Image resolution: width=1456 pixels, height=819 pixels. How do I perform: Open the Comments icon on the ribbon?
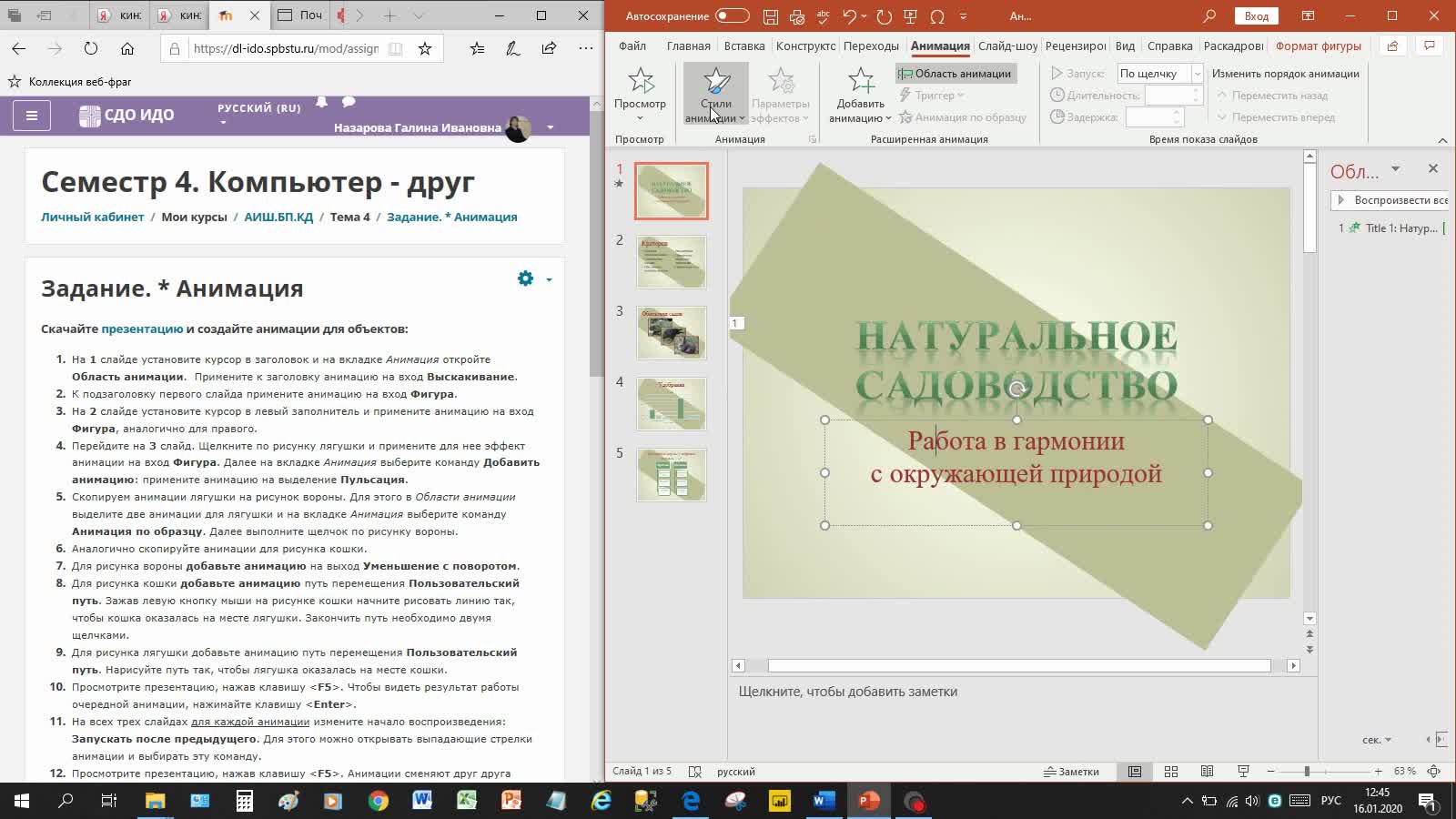pos(1430,45)
